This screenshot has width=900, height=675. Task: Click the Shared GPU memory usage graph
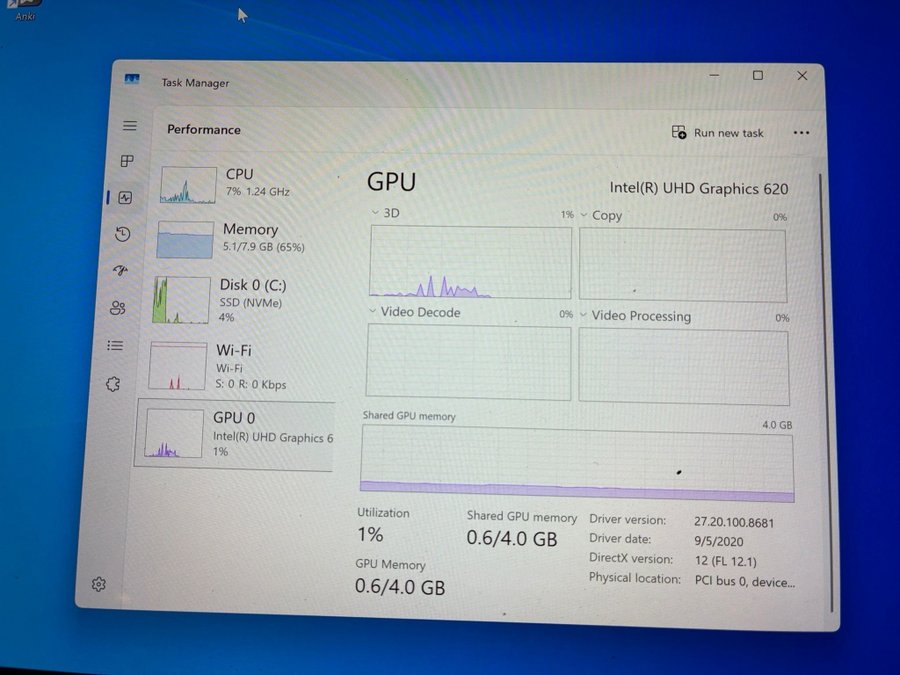tap(577, 462)
